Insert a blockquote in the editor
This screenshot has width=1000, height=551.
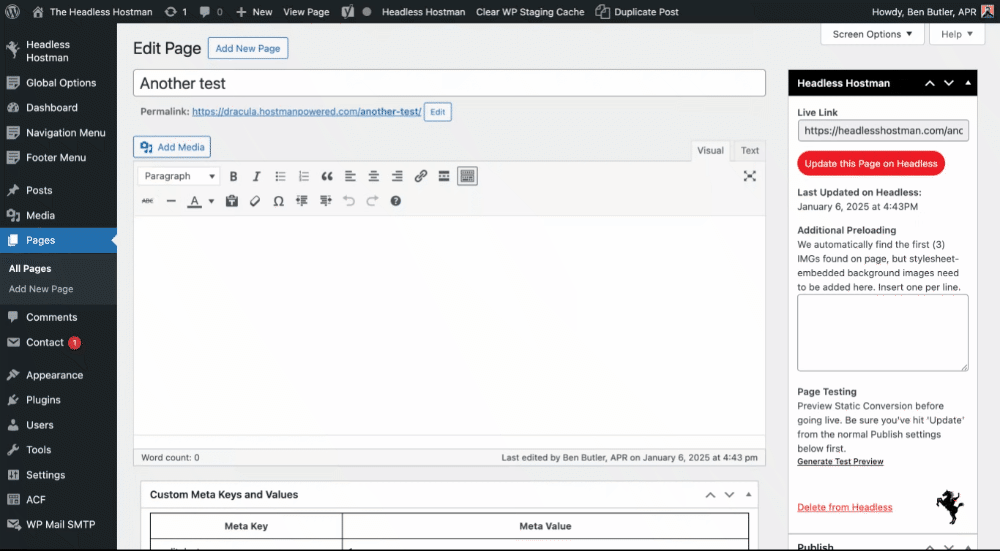pyautogui.click(x=327, y=176)
